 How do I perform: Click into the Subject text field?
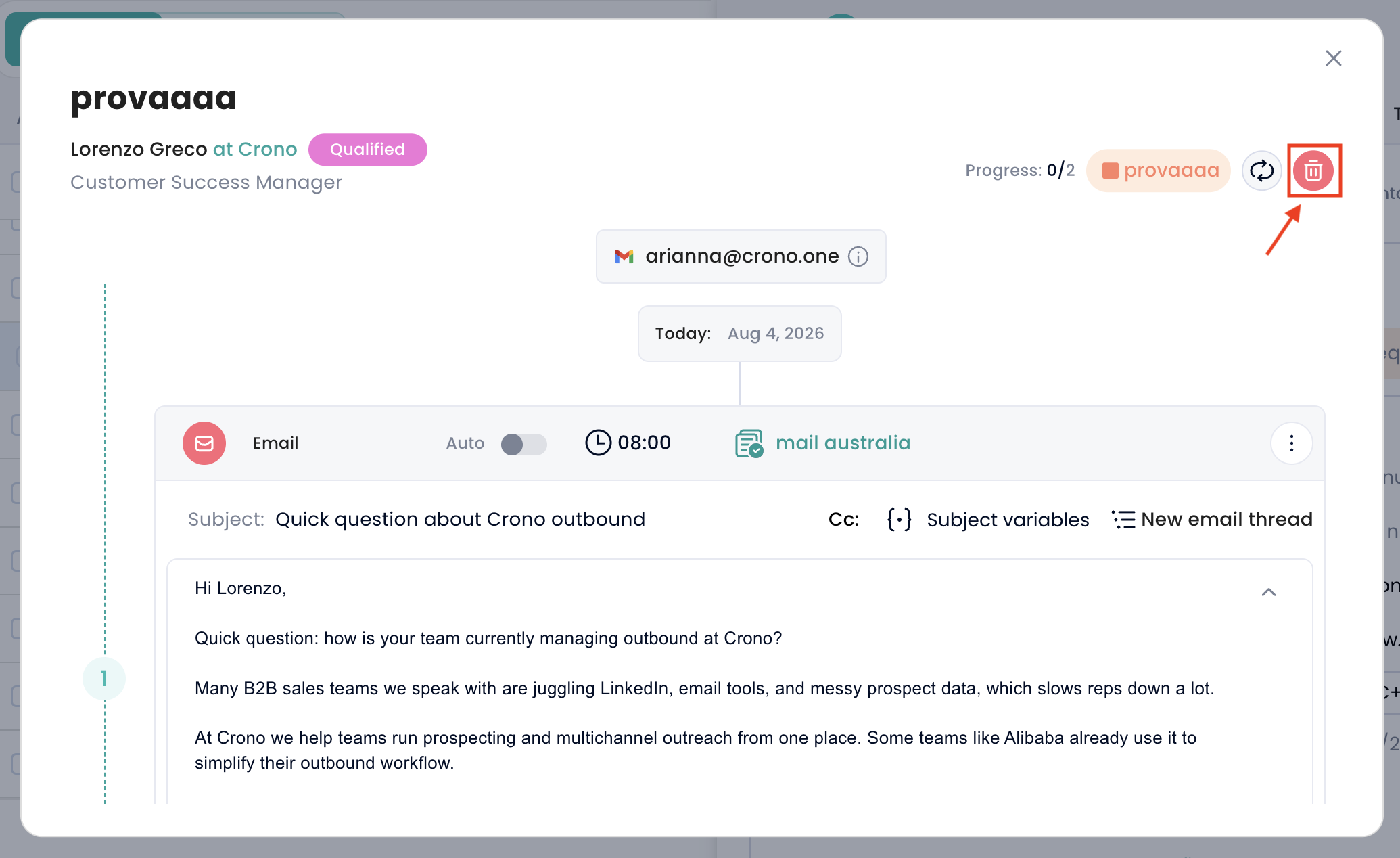click(460, 520)
